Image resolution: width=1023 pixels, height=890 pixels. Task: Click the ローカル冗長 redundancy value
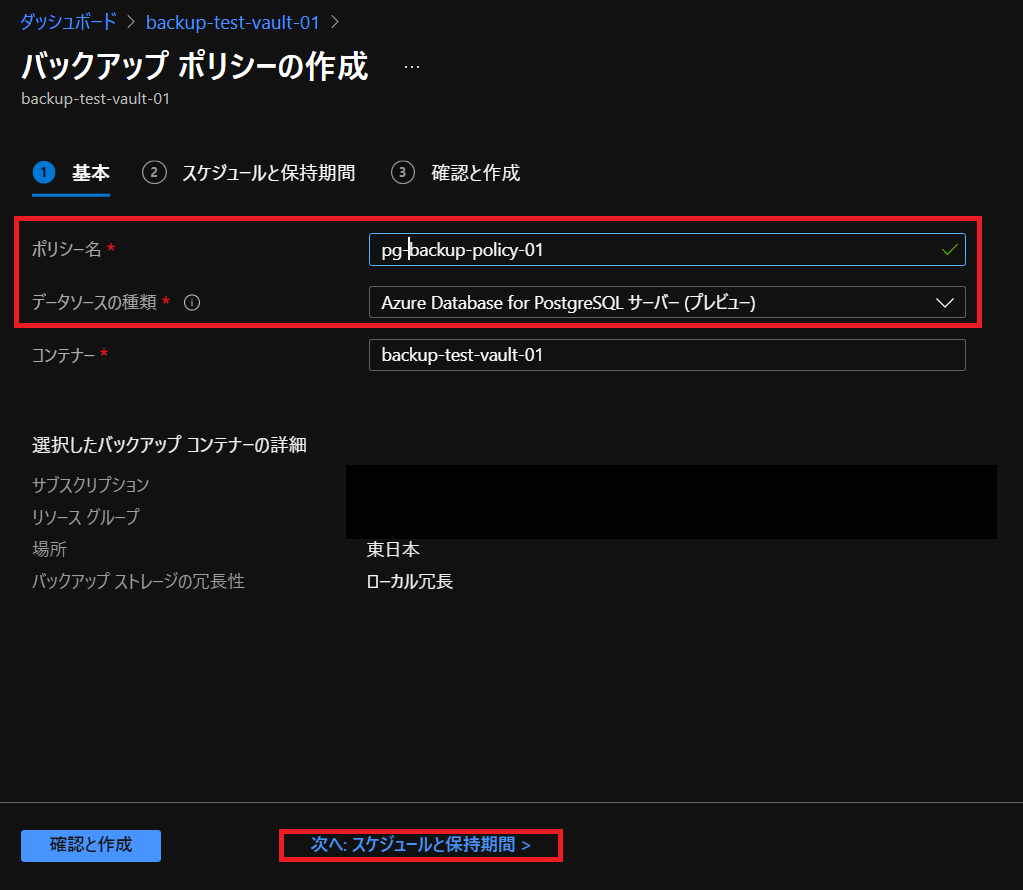click(410, 581)
